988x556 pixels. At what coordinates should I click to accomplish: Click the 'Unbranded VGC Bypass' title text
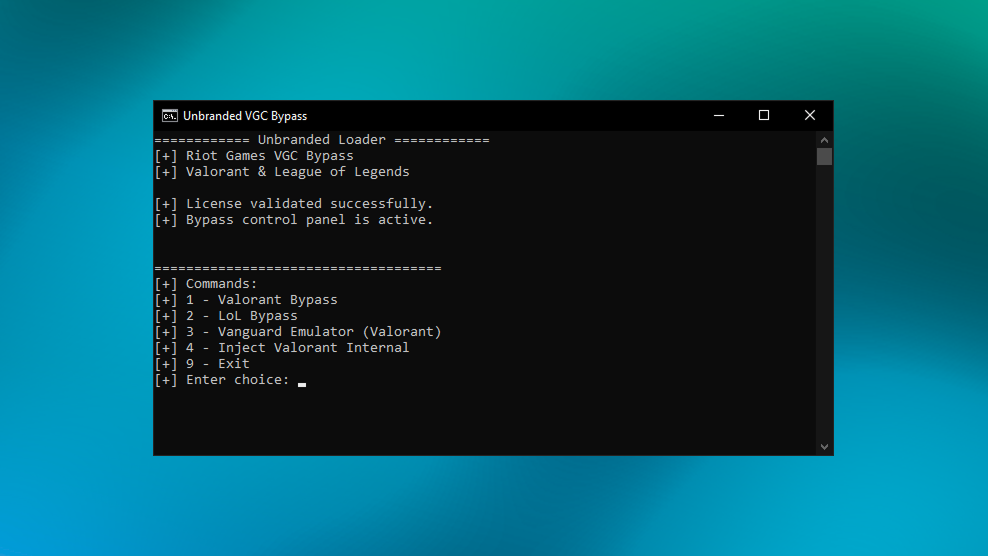tap(245, 116)
